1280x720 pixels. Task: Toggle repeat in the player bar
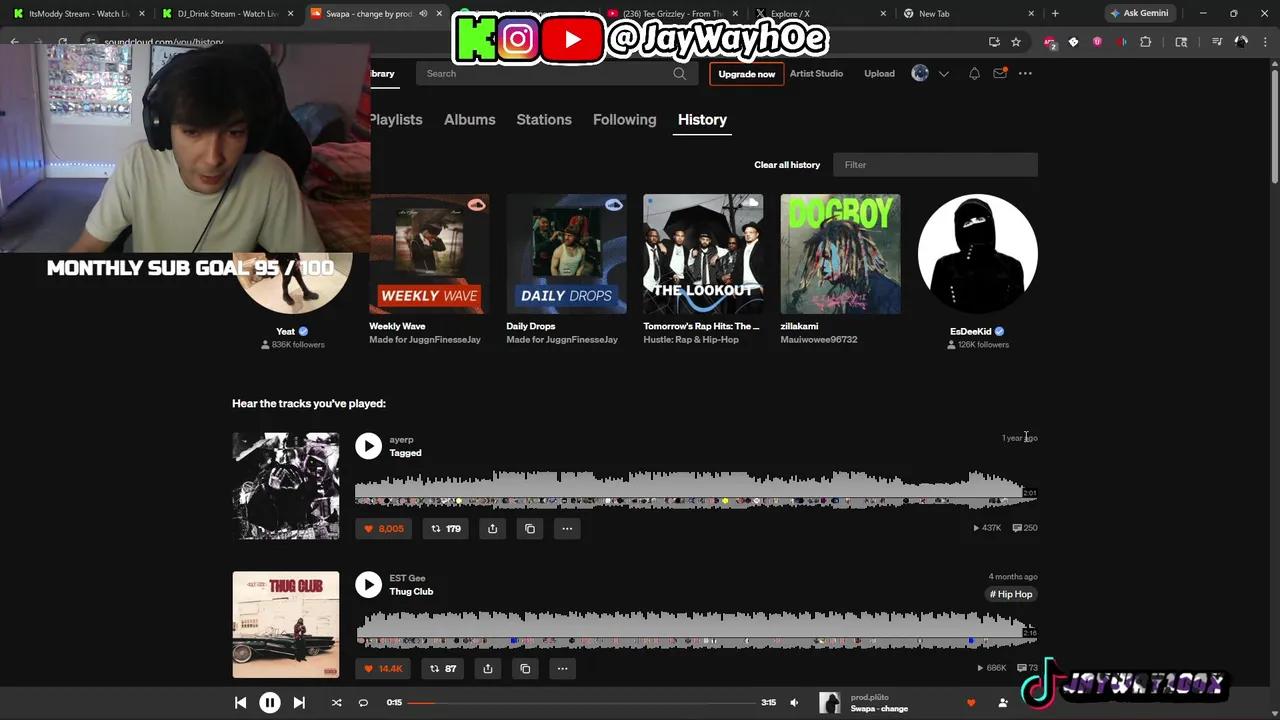pos(363,703)
